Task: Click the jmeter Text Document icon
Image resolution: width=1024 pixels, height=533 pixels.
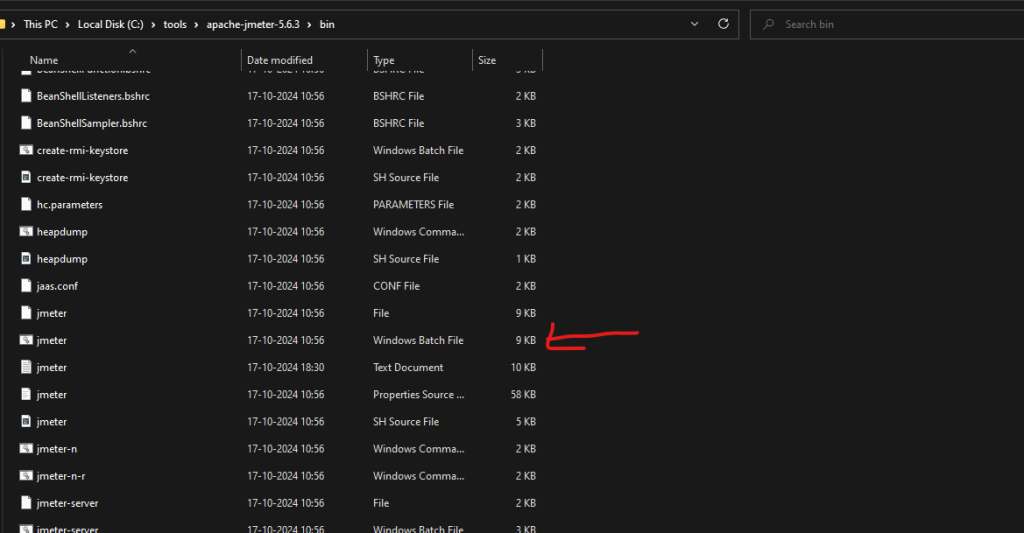Action: click(27, 367)
